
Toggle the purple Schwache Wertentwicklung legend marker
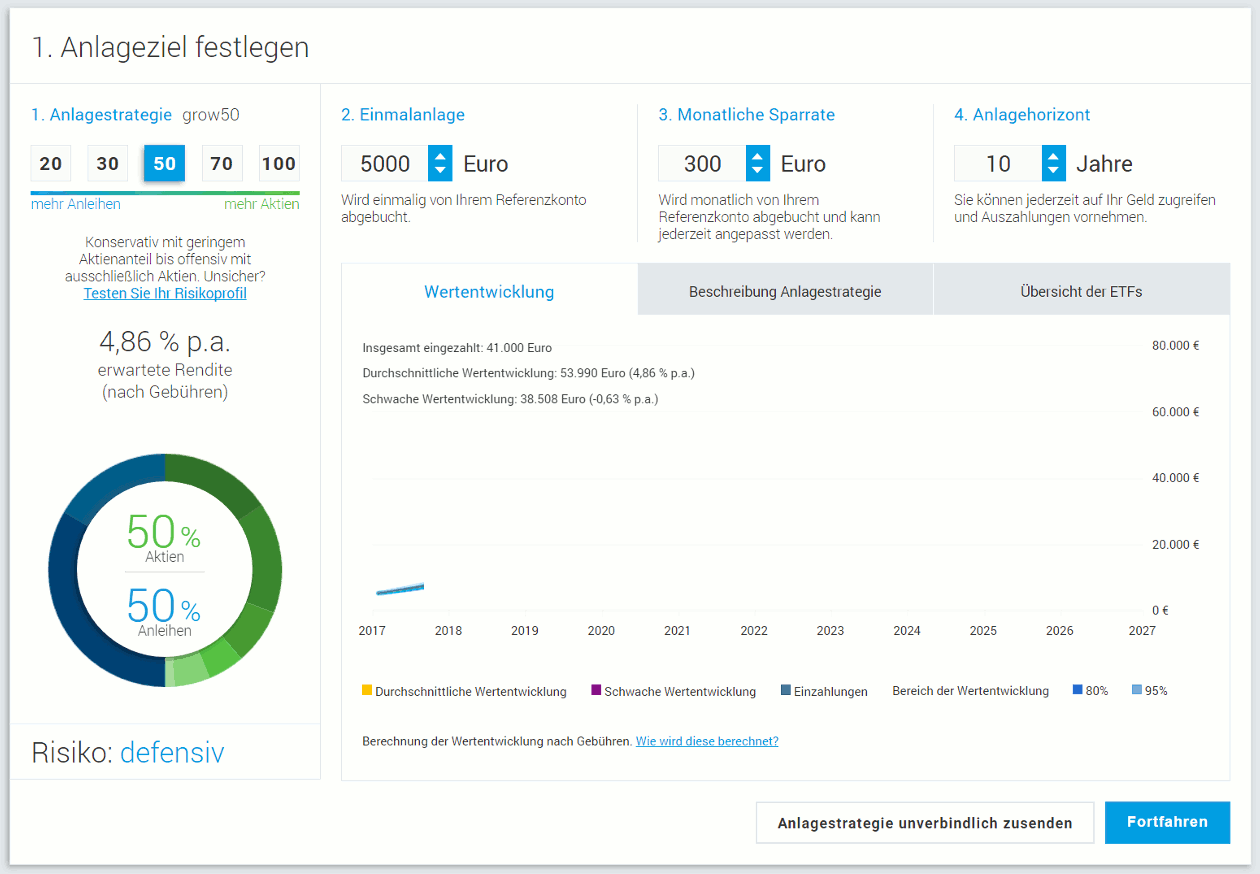pyautogui.click(x=597, y=690)
